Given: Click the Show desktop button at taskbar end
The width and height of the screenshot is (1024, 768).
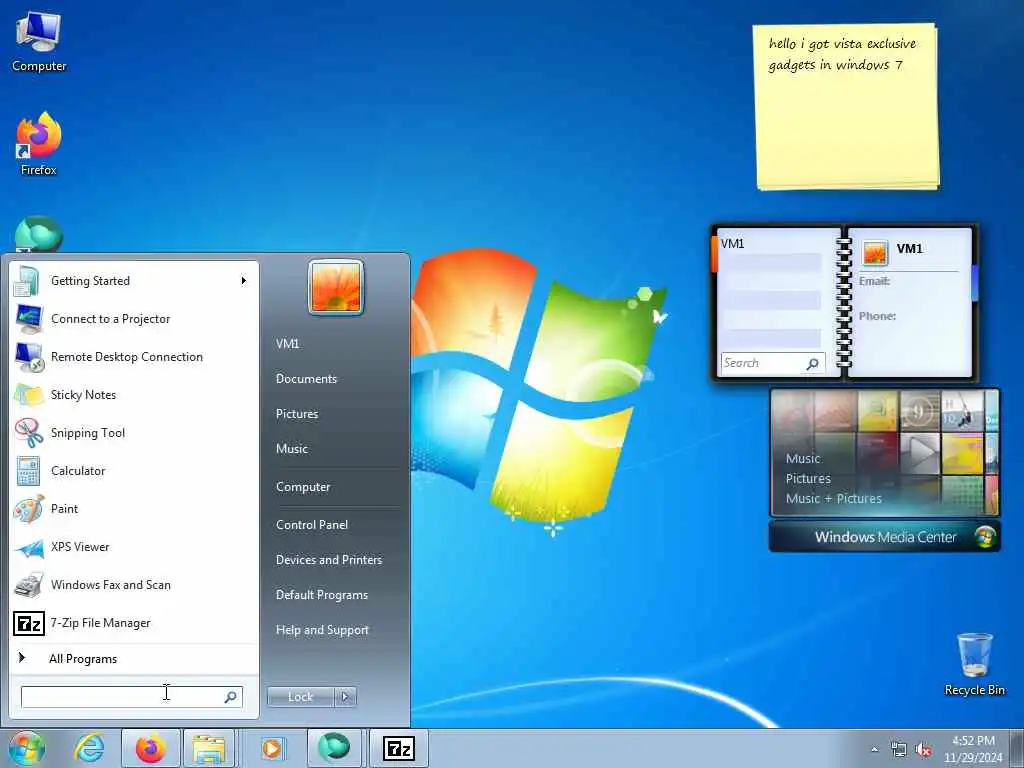Looking at the screenshot, I should point(1018,748).
